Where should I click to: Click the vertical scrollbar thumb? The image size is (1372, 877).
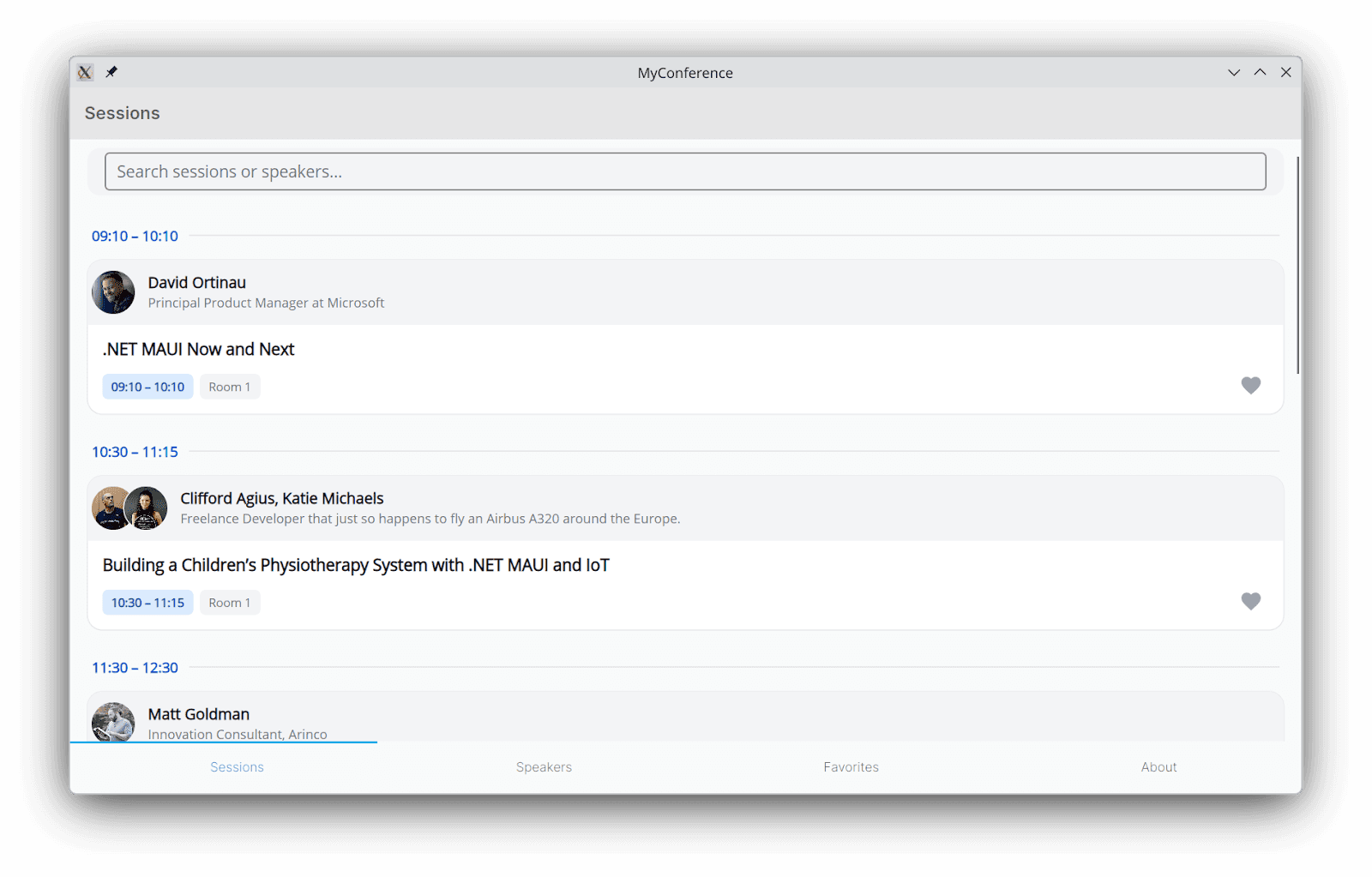coord(1297,265)
